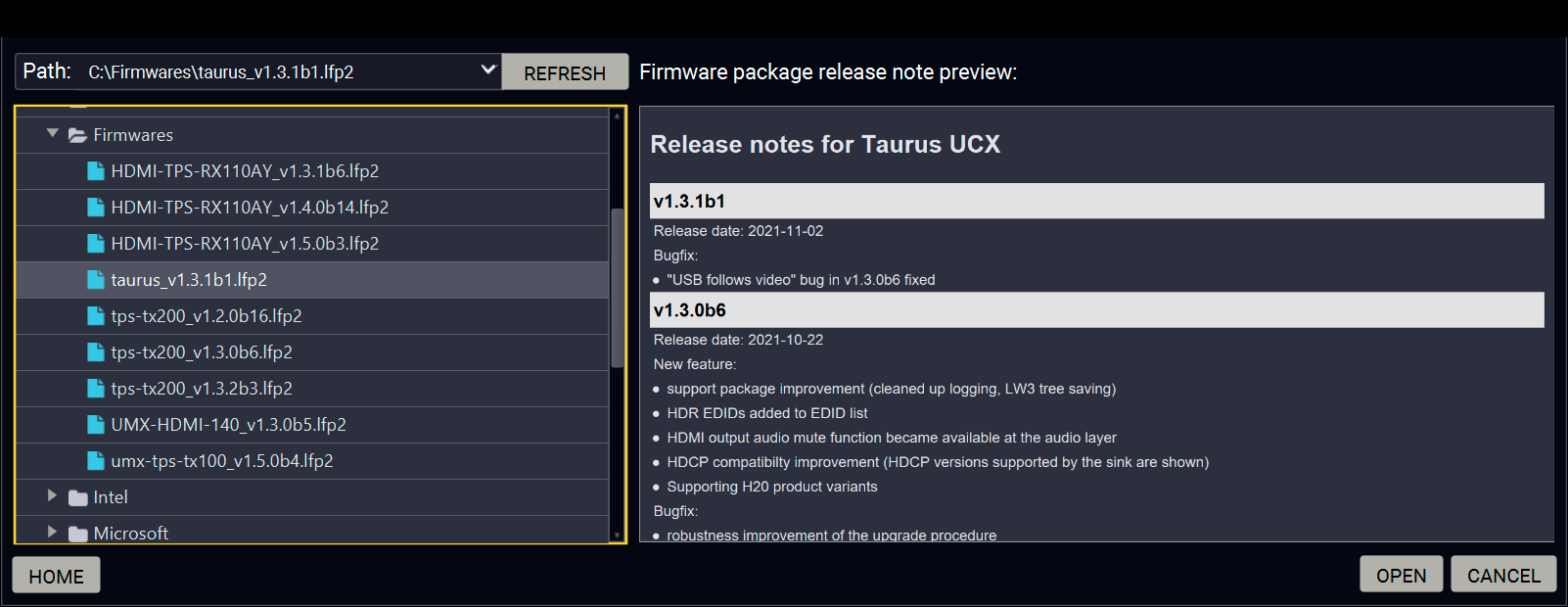This screenshot has height=607, width=1568.
Task: Cancel the firmware file dialog
Action: (1503, 576)
